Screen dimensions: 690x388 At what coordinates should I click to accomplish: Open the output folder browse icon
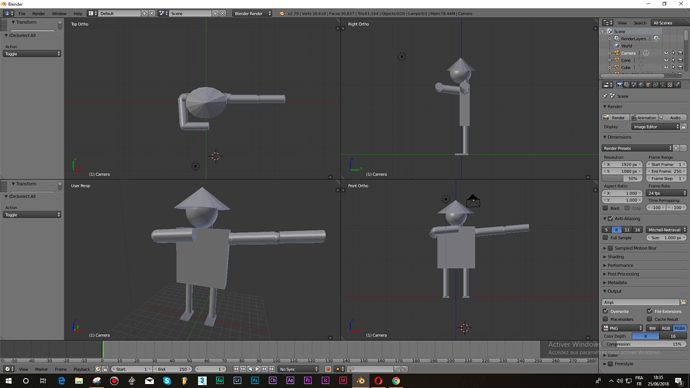(683, 302)
